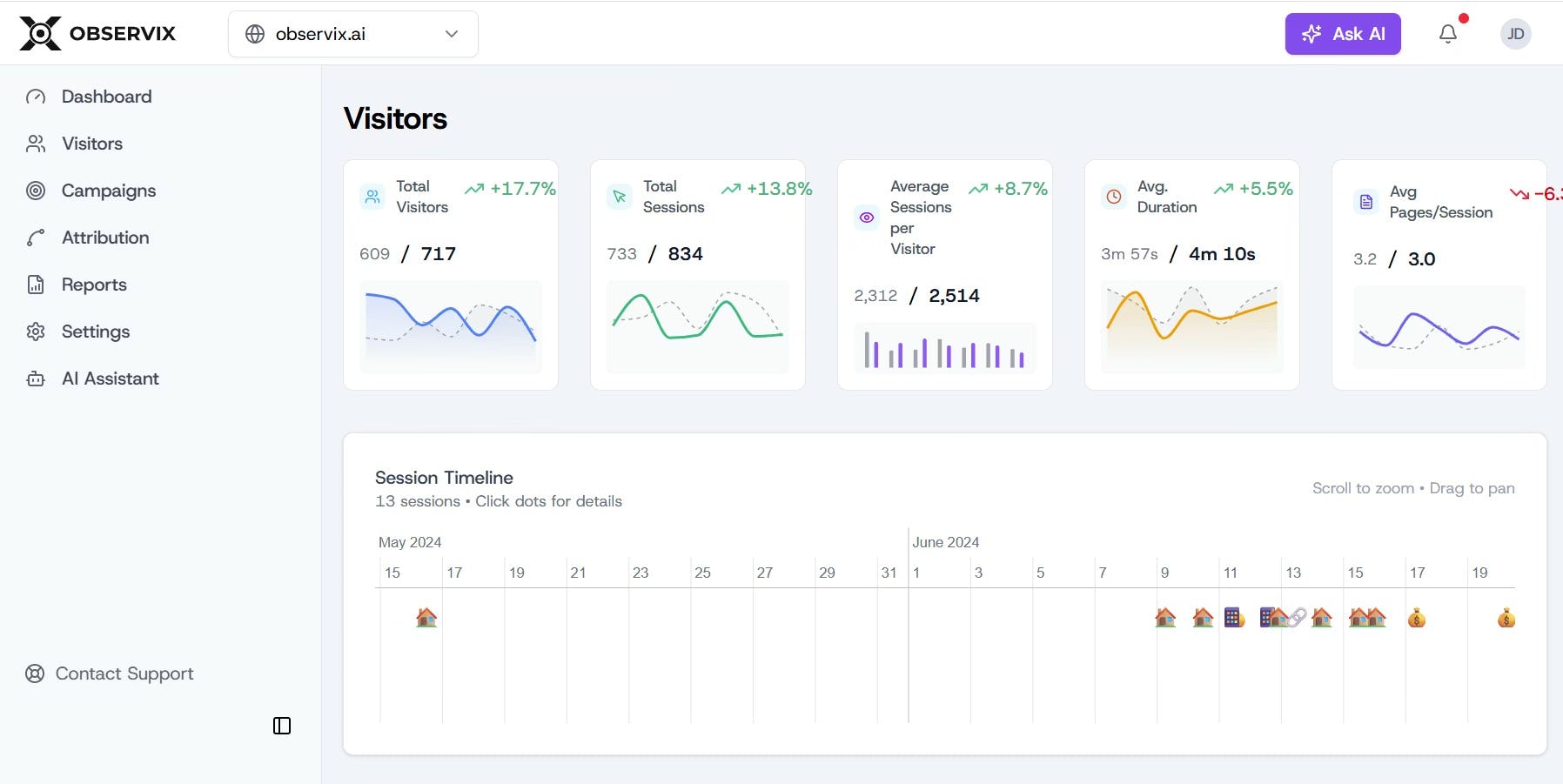Viewport: 1563px width, 784px height.
Task: Click the globe icon in the domain selector
Action: (255, 34)
